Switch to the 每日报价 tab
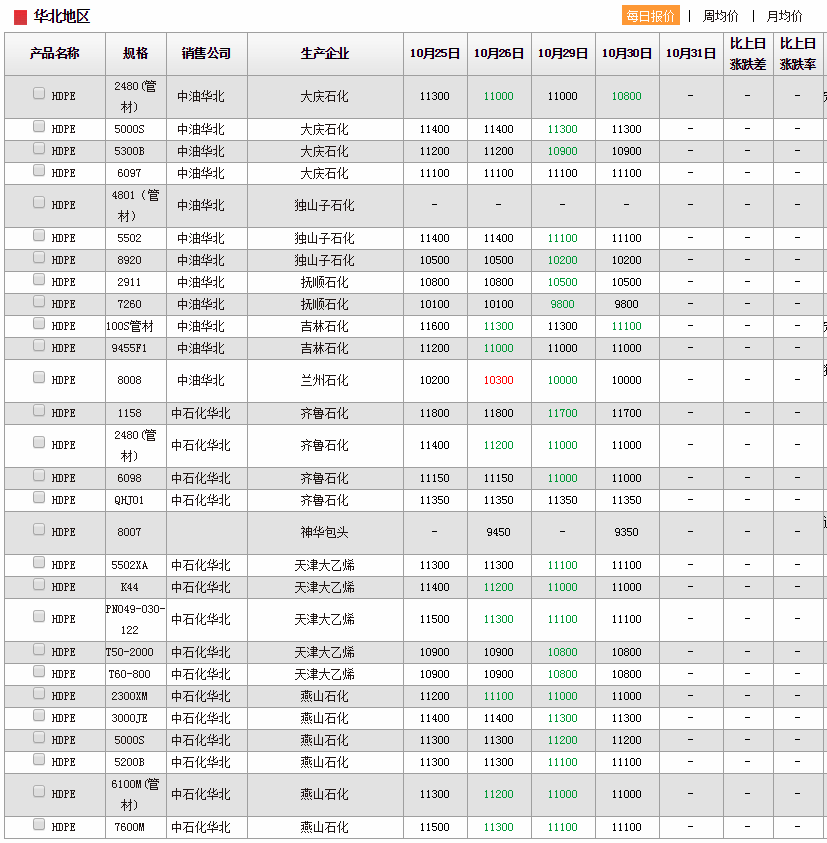Viewport: 827px width, 843px height. pos(650,16)
